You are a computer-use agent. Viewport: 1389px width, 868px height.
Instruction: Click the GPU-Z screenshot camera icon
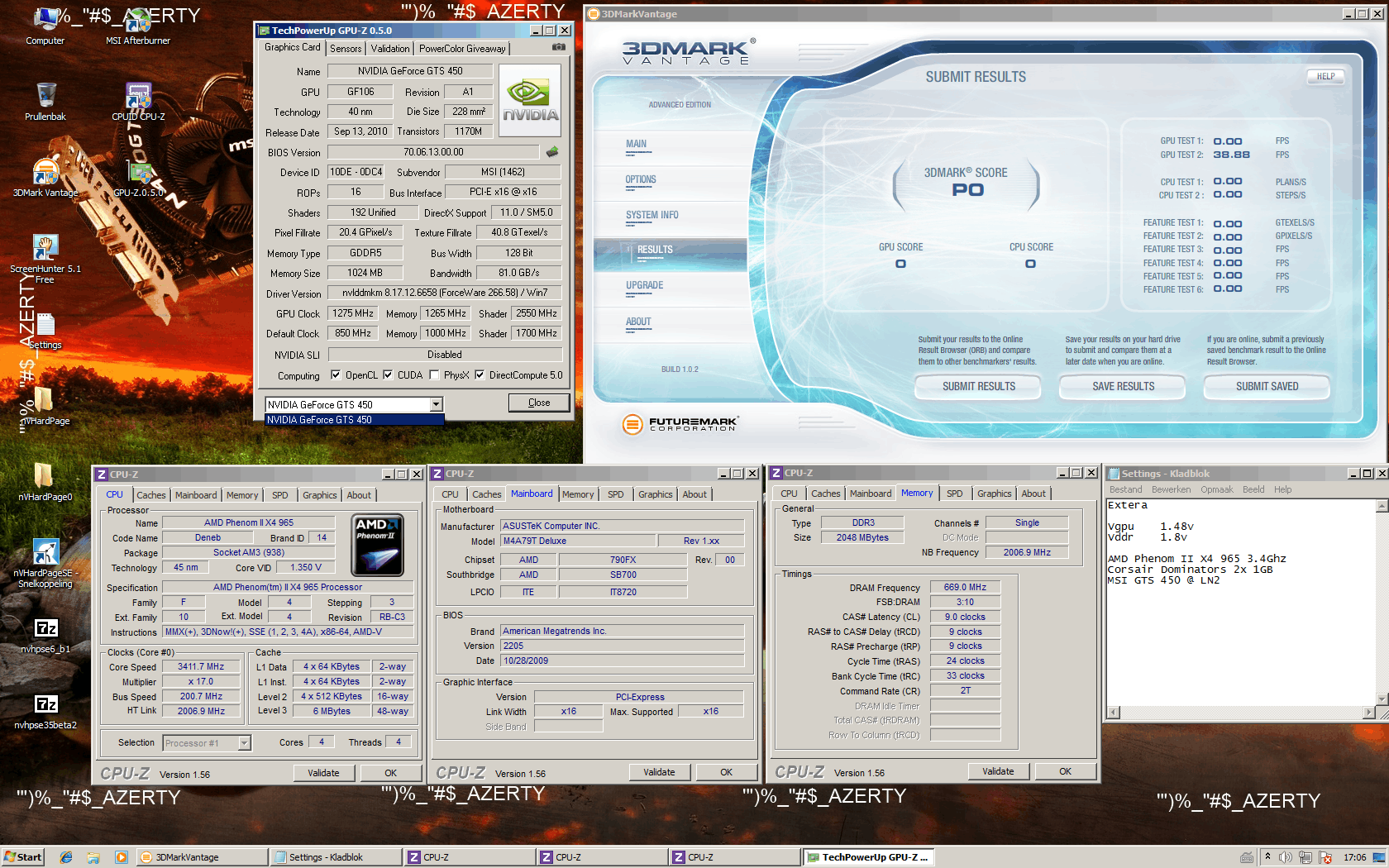tap(559, 48)
